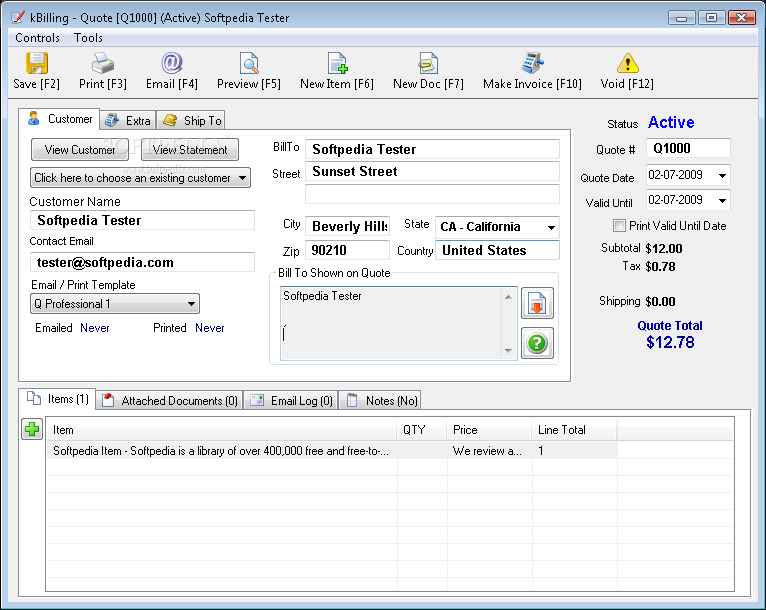Click the empty second street line field
The height and width of the screenshot is (610, 766).
[432, 194]
